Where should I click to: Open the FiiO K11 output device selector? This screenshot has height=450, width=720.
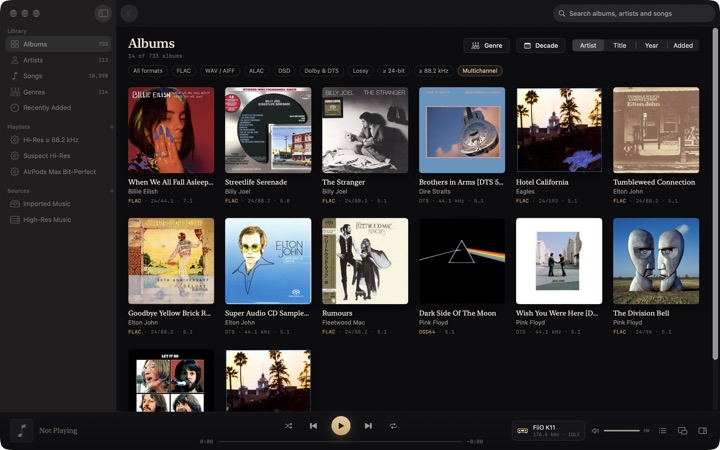(x=548, y=431)
